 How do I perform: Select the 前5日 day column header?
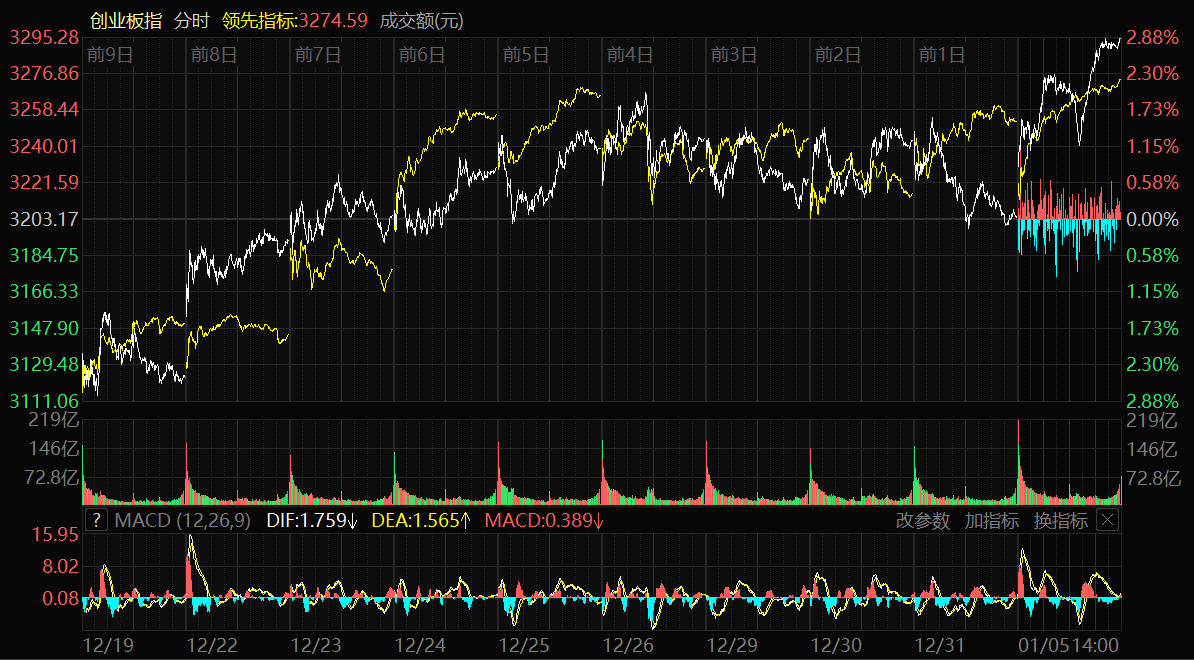[x=526, y=55]
